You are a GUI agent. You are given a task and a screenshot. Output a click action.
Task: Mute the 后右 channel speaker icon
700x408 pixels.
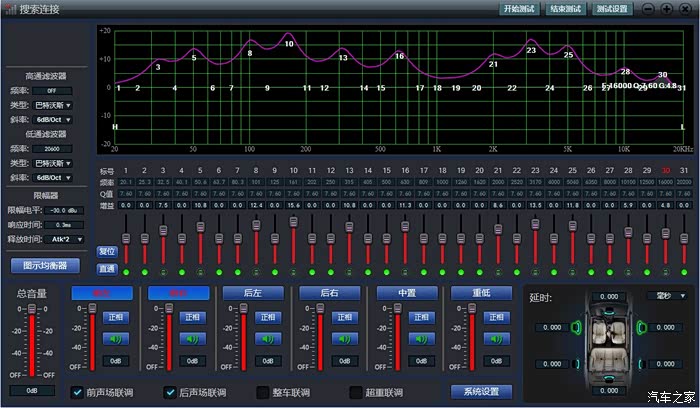[x=344, y=339]
